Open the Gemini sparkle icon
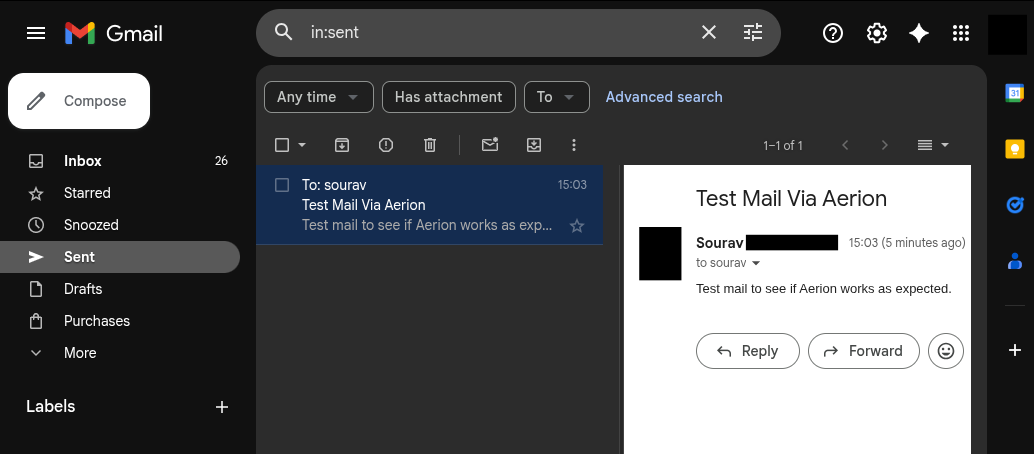The image size is (1034, 454). pyautogui.click(x=919, y=33)
